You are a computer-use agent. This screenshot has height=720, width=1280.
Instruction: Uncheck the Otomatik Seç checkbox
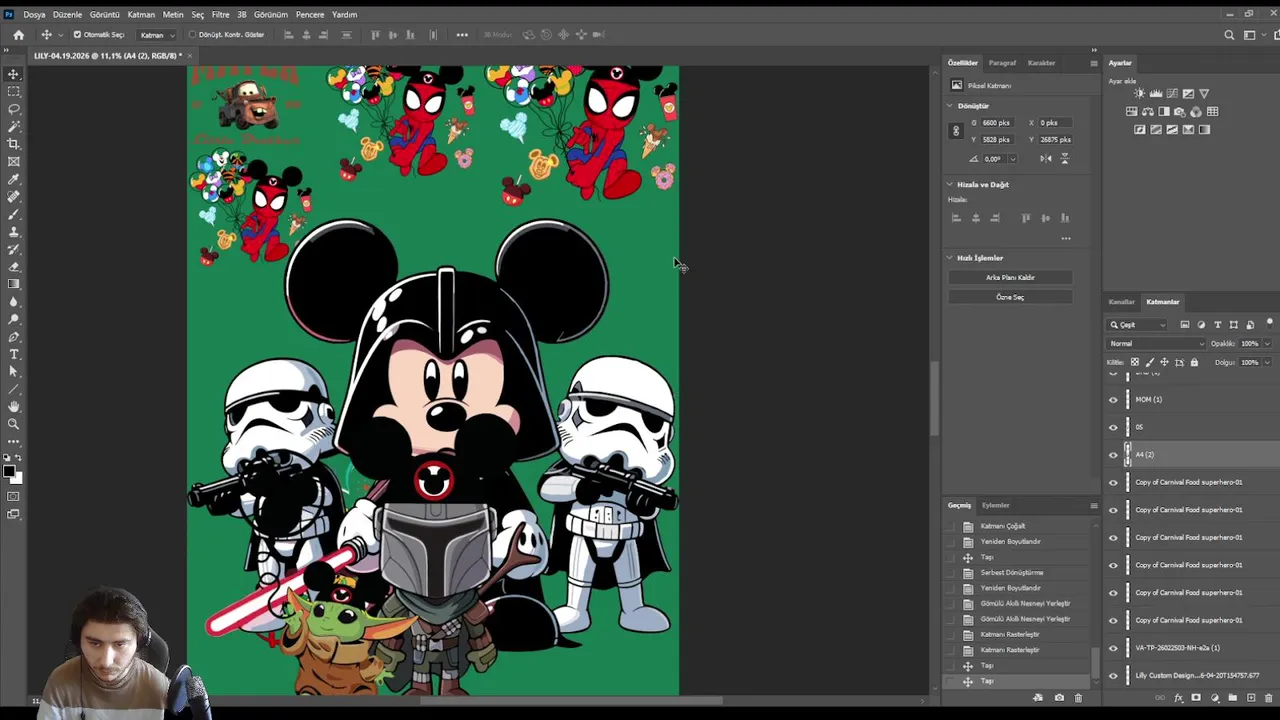tap(77, 35)
